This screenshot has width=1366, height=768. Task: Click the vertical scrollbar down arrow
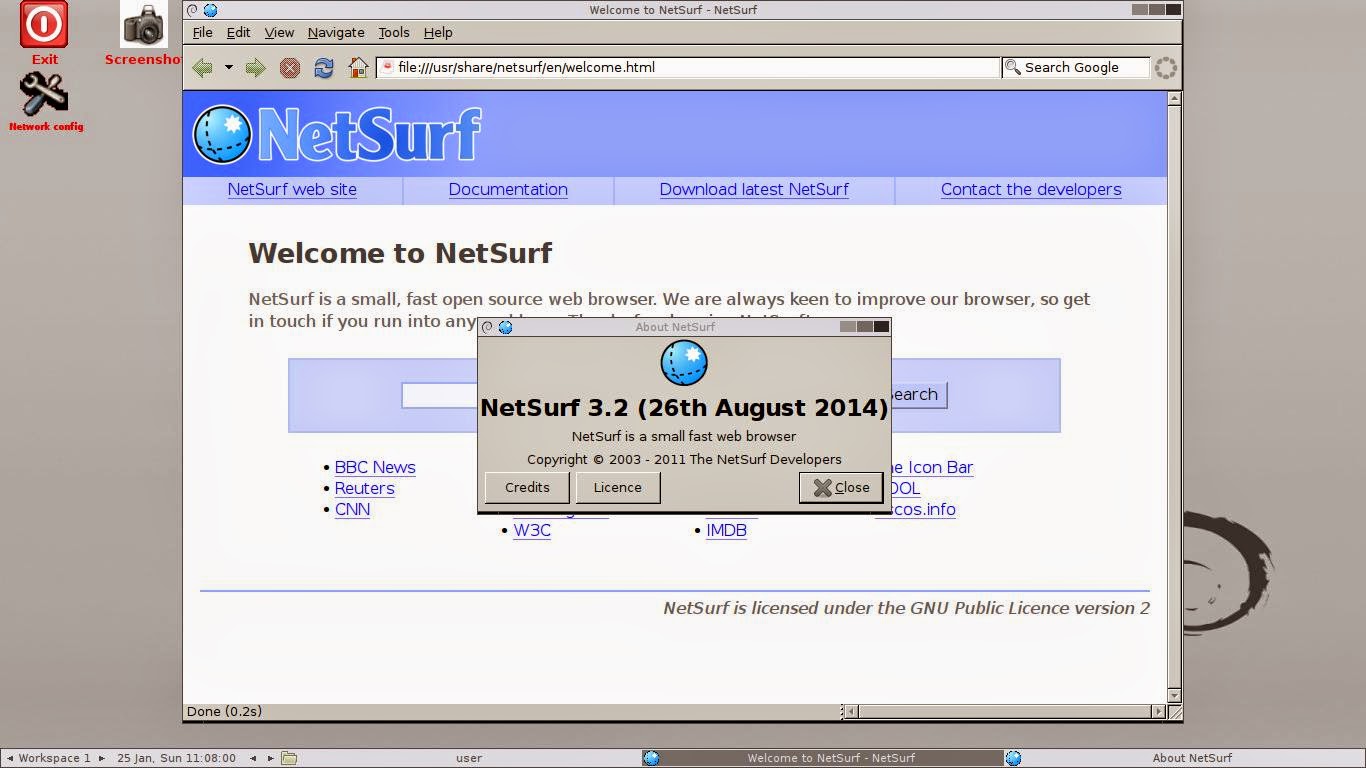1175,696
